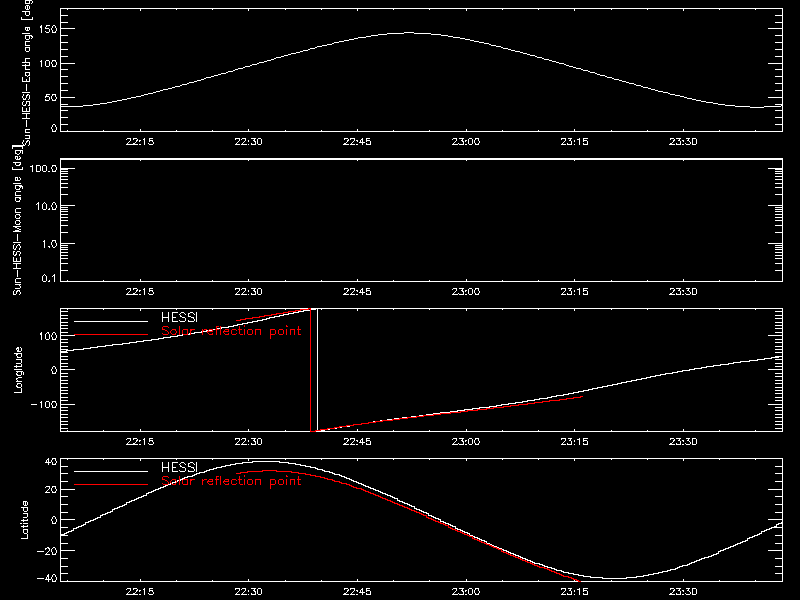Click the 0.1 tick on the Moon angle plot

tap(49, 279)
